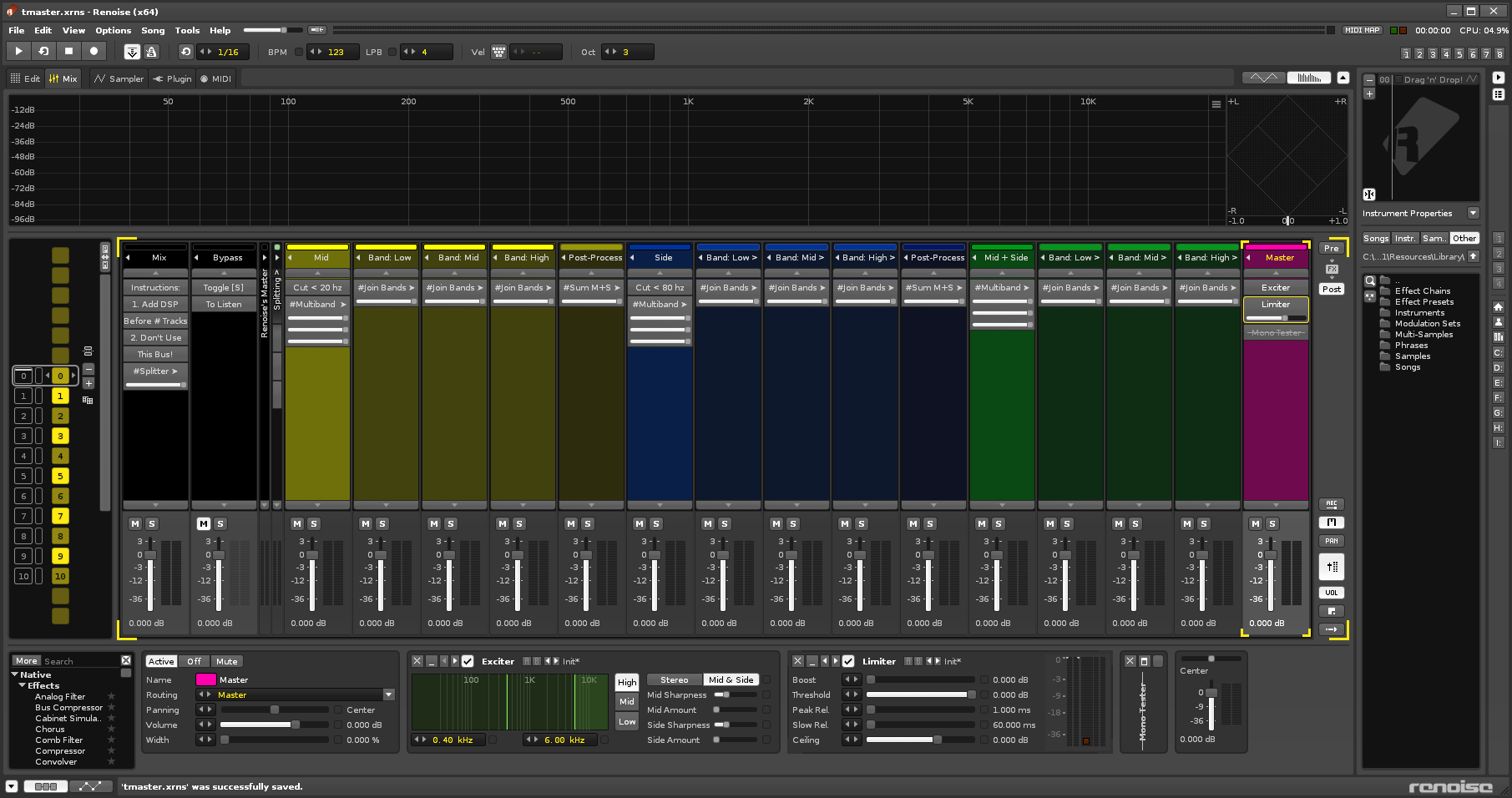Increase the octave stepper value
The width and height of the screenshot is (1512, 798).
(x=615, y=52)
